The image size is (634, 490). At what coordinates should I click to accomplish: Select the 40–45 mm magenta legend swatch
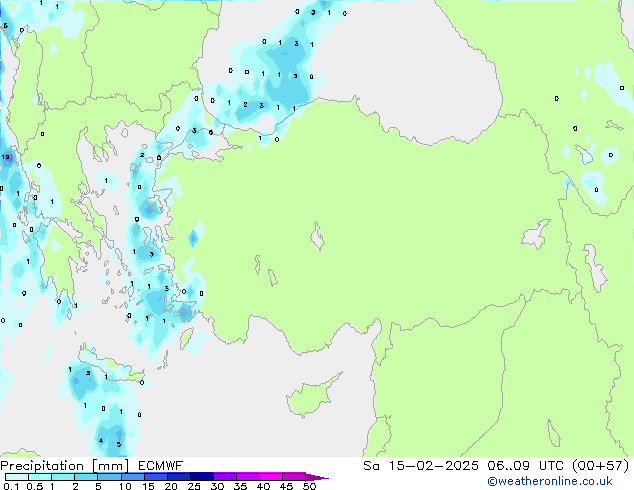point(271,477)
